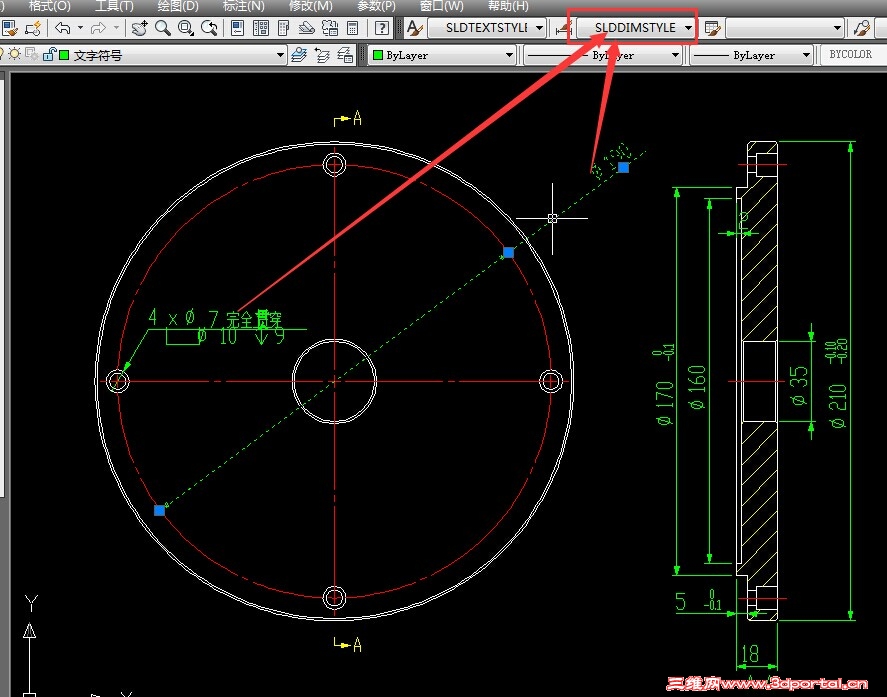Expand the undo history arrow
The width and height of the screenshot is (887, 697).
tap(80, 27)
